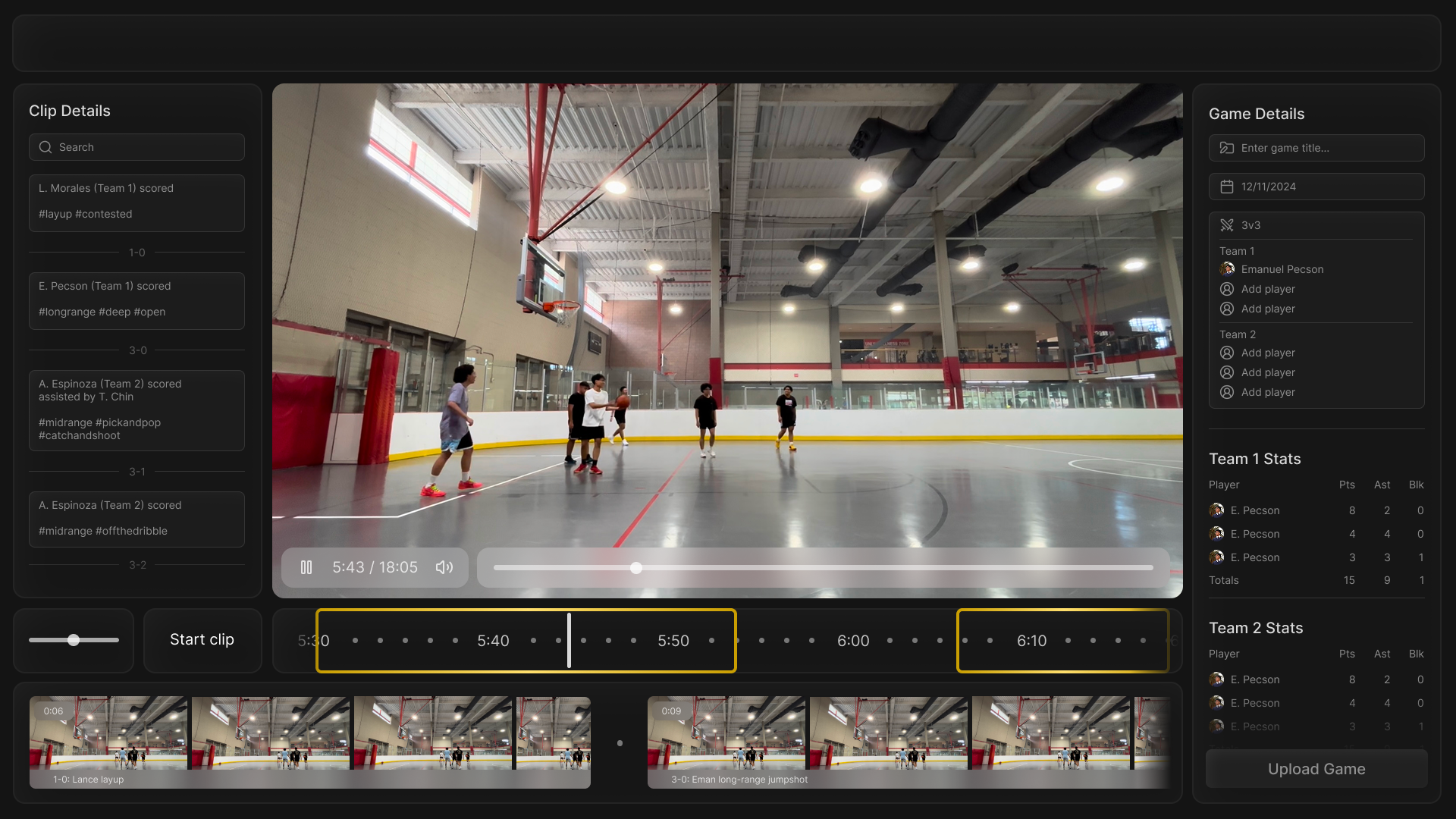This screenshot has width=1456, height=819.
Task: Click the game title folder icon
Action: click(x=1226, y=148)
